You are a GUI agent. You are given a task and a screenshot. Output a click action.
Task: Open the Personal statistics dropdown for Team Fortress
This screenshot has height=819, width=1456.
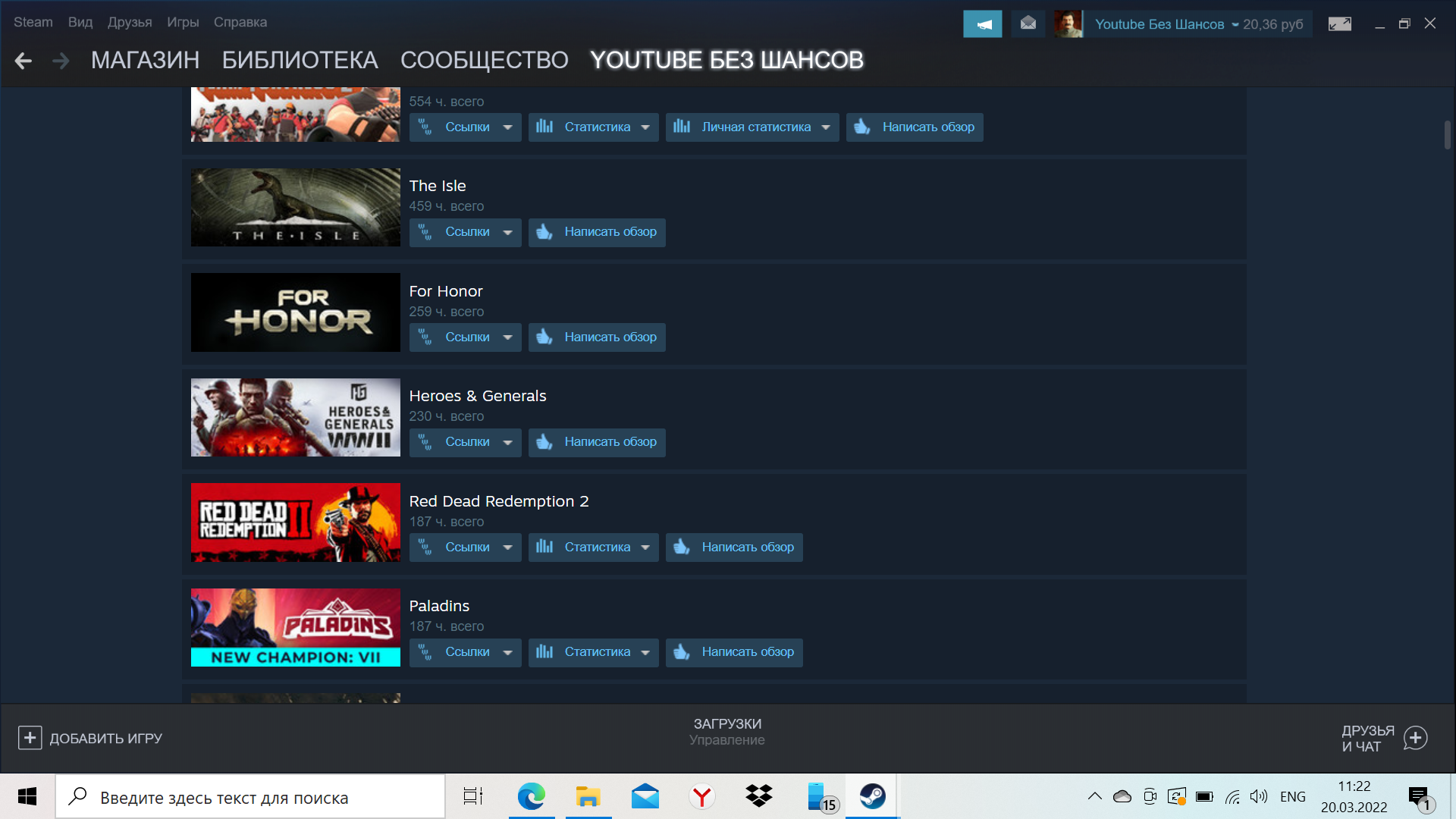[752, 127]
